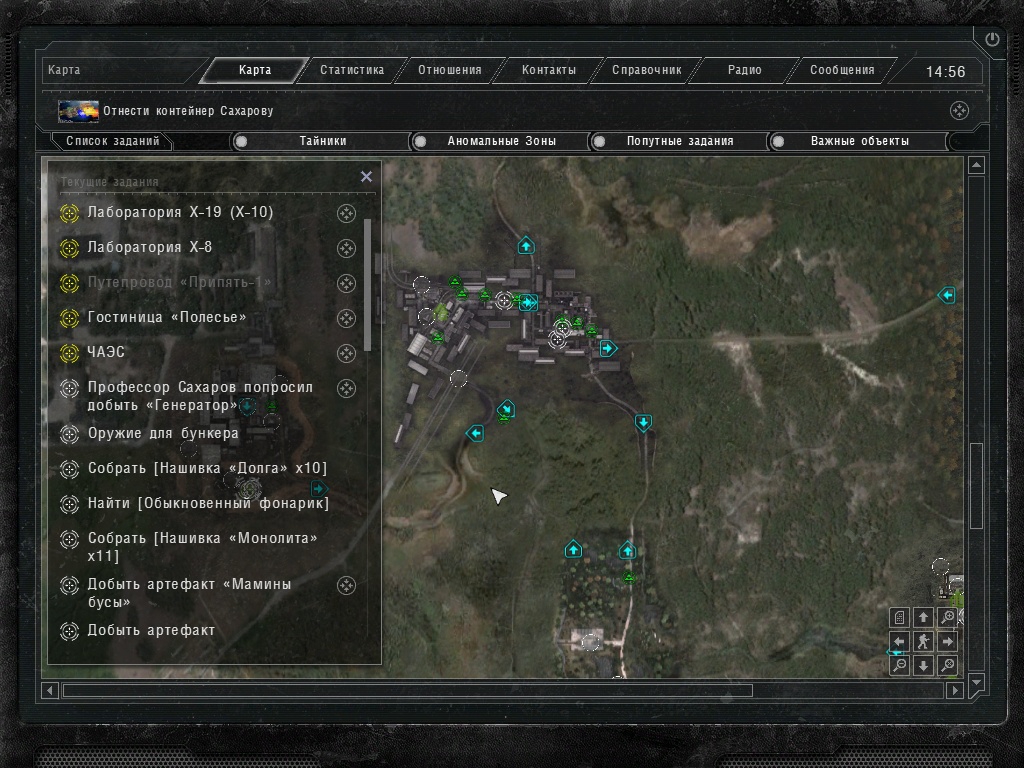Select Профессор Сахаров «Генератор» quest
Screen dimensions: 1024x768
[x=200, y=396]
